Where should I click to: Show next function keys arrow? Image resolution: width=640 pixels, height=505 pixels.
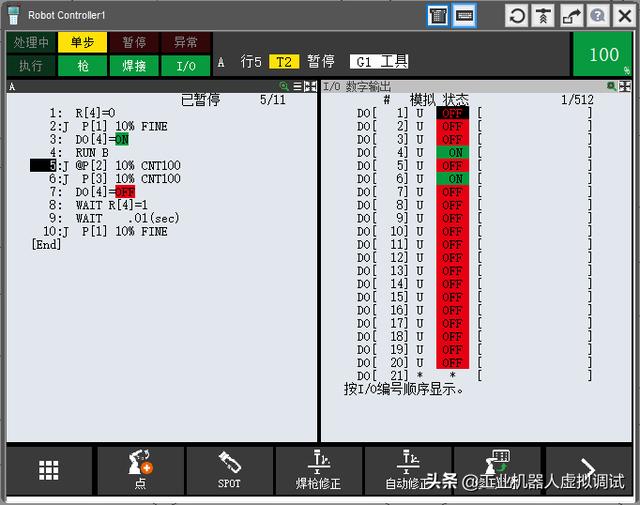click(588, 471)
